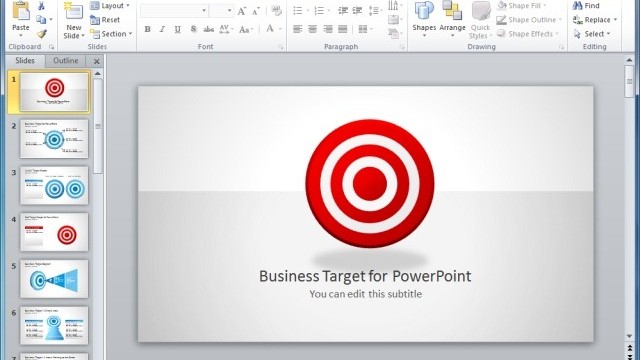Viewport: 640px width, 360px height.
Task: Toggle align text left
Action: 298,29
